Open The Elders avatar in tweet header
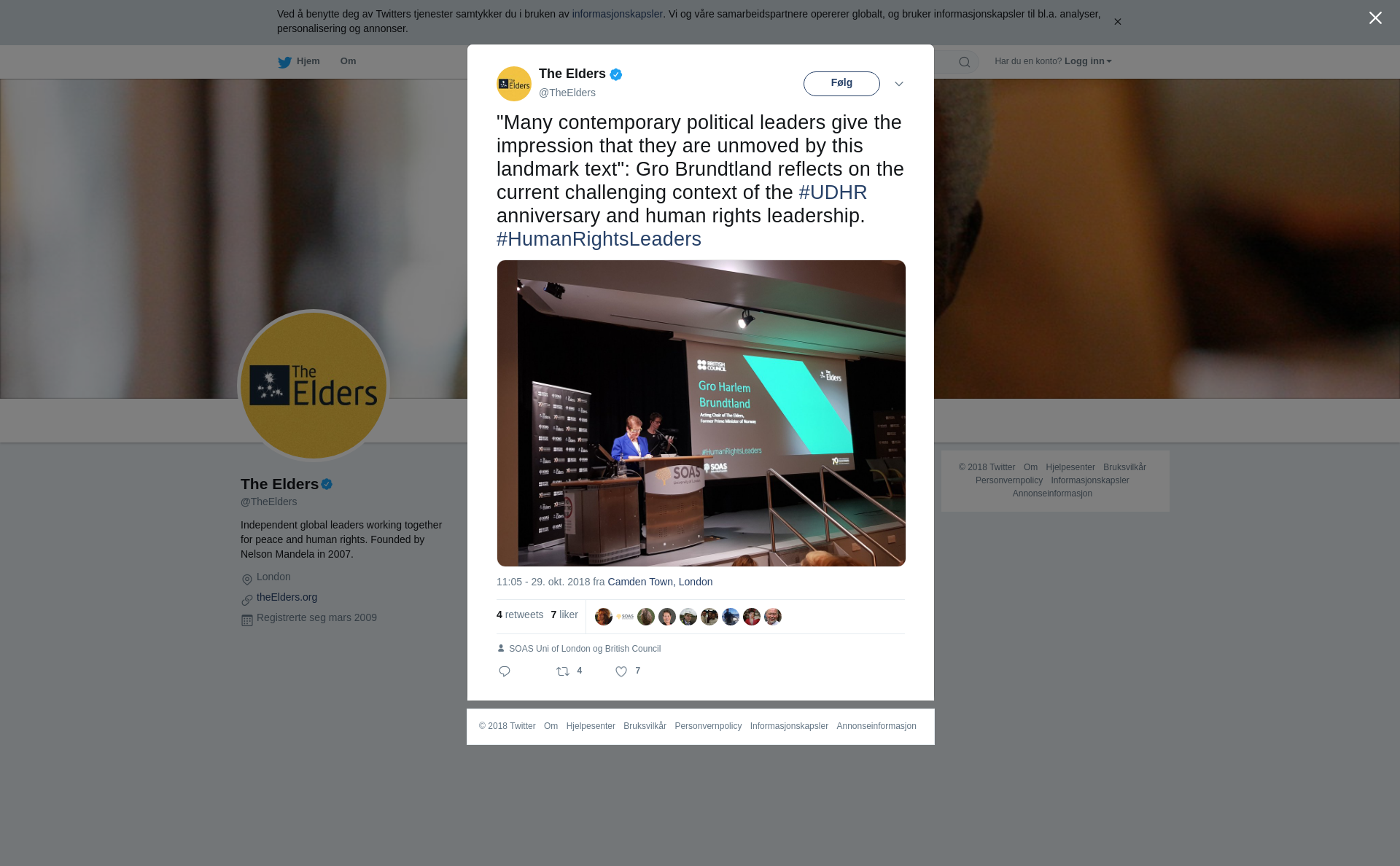Screen dimensions: 1400x866 pyautogui.click(x=514, y=84)
